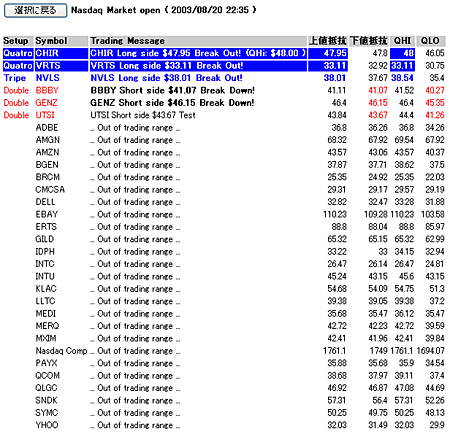Click the EBAY symbol row

47,214
